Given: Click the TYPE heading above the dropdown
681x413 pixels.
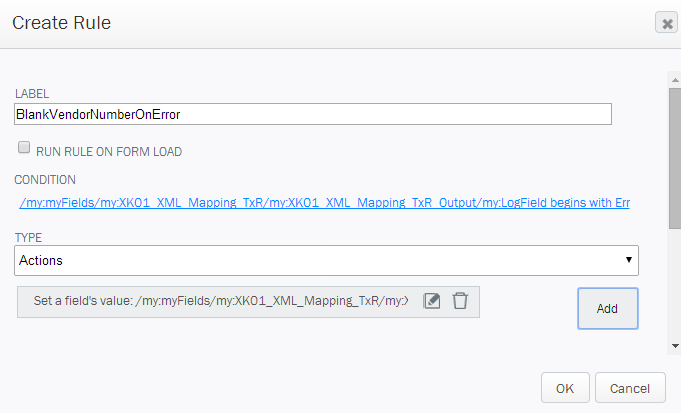Looking at the screenshot, I should 28,238.
